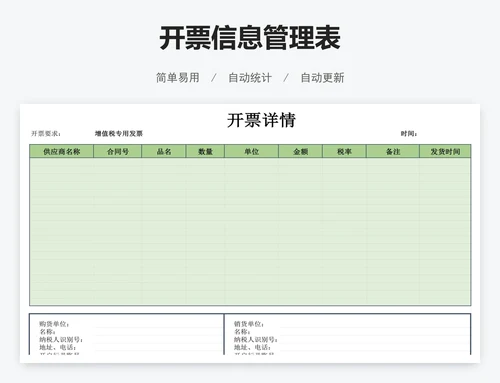This screenshot has width=500, height=383.
Task: Select the 供应商名称 column header
Action: pyautogui.click(x=62, y=151)
